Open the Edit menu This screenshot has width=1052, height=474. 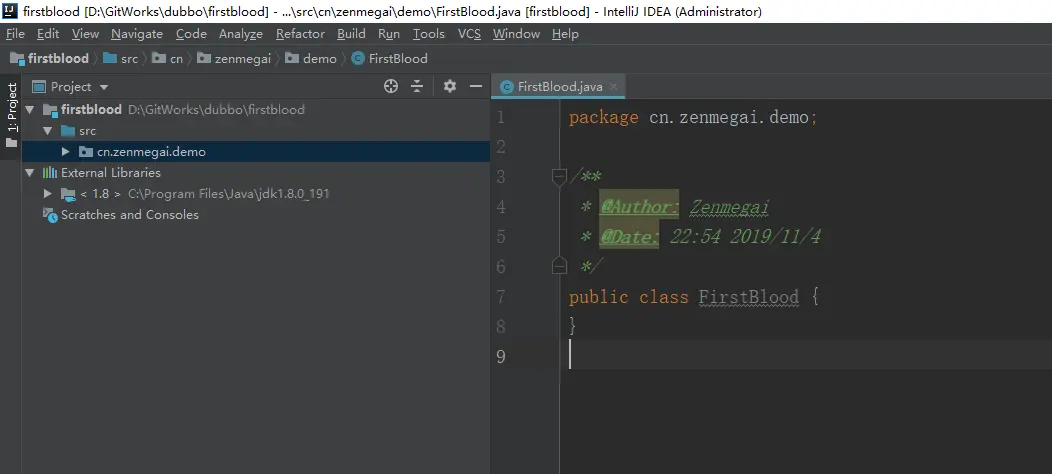(x=48, y=34)
